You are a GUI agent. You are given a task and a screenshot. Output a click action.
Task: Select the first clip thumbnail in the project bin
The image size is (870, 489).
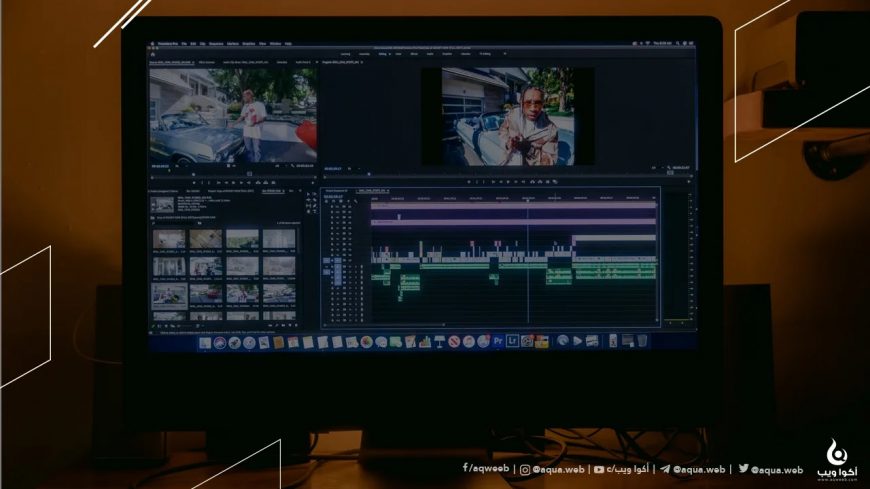(169, 239)
